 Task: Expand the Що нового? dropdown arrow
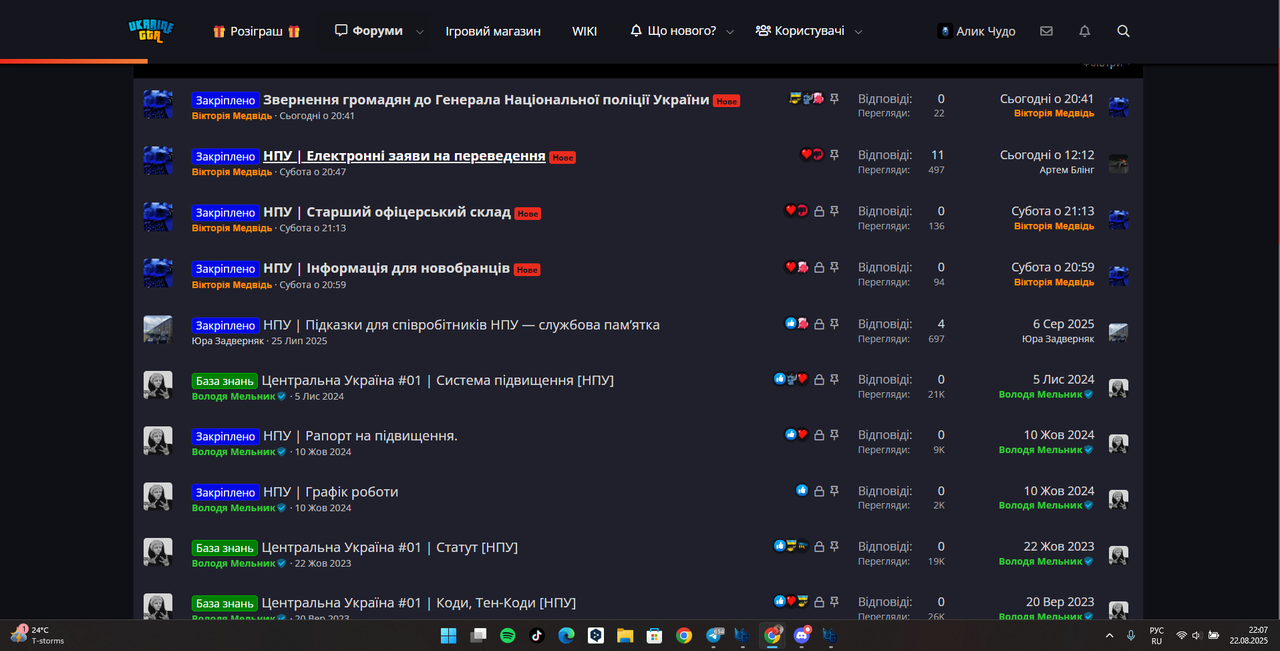[730, 32]
